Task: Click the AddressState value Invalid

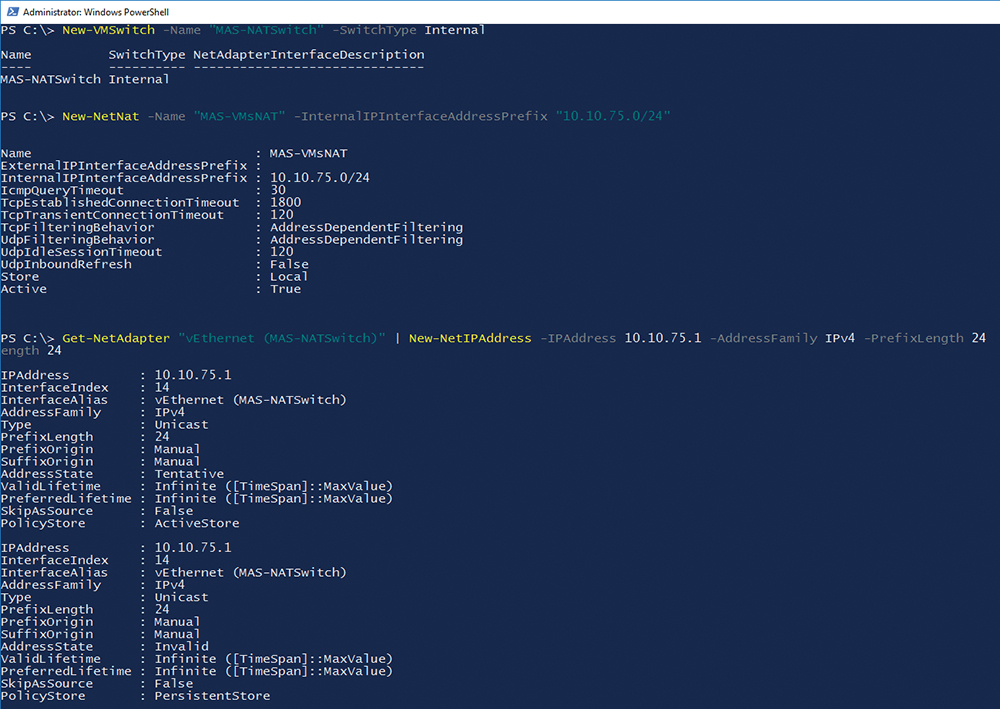Action: [x=181, y=646]
